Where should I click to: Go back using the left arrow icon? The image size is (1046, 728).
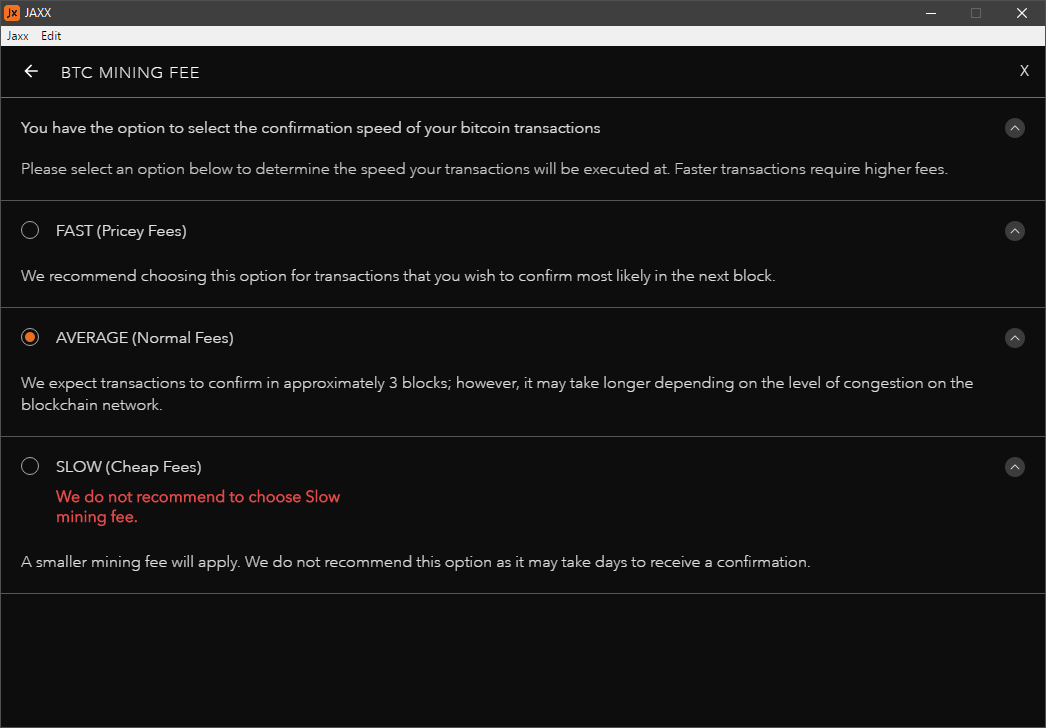(x=31, y=71)
